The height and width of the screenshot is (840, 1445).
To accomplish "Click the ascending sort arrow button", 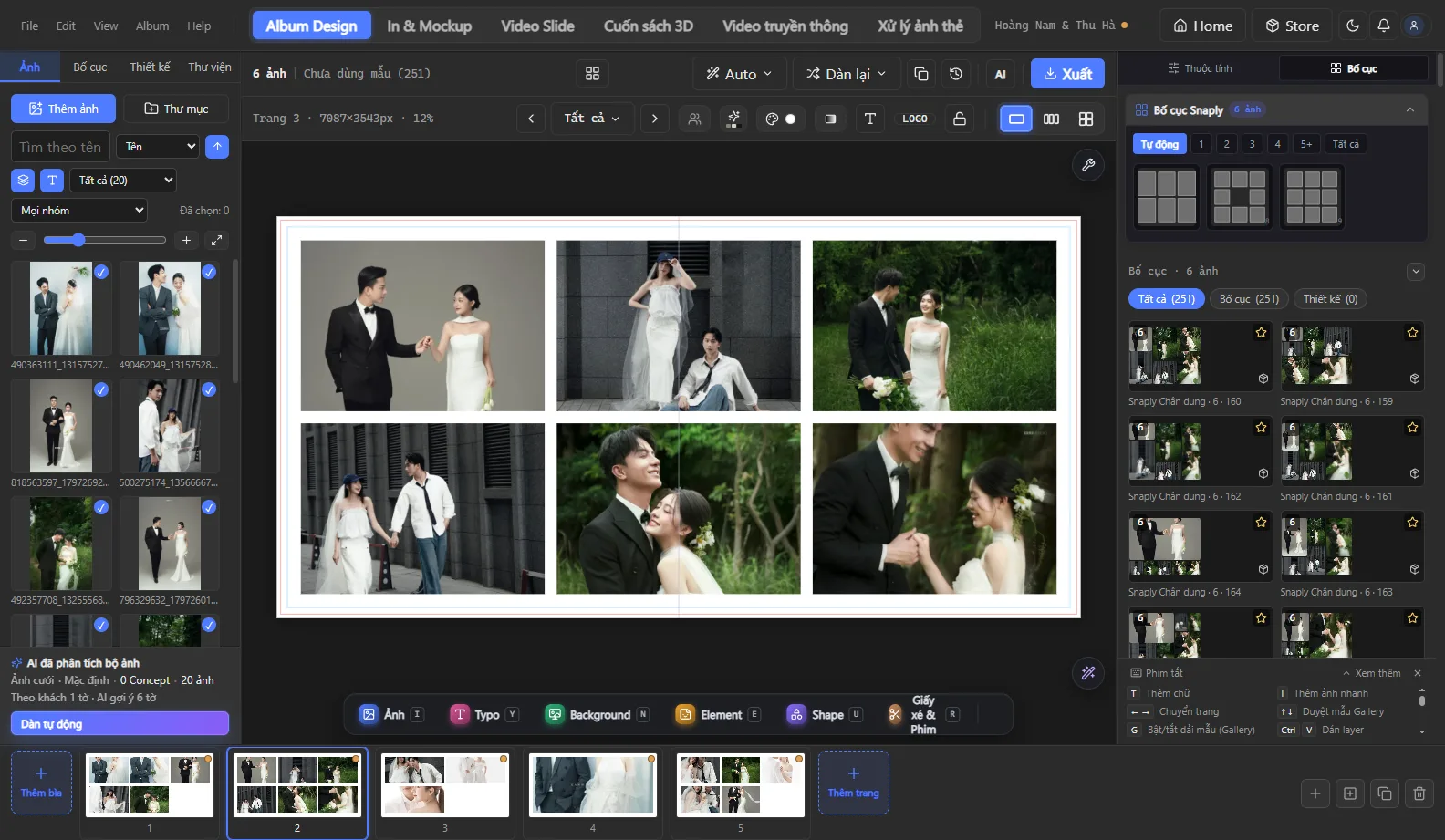I will 217,147.
